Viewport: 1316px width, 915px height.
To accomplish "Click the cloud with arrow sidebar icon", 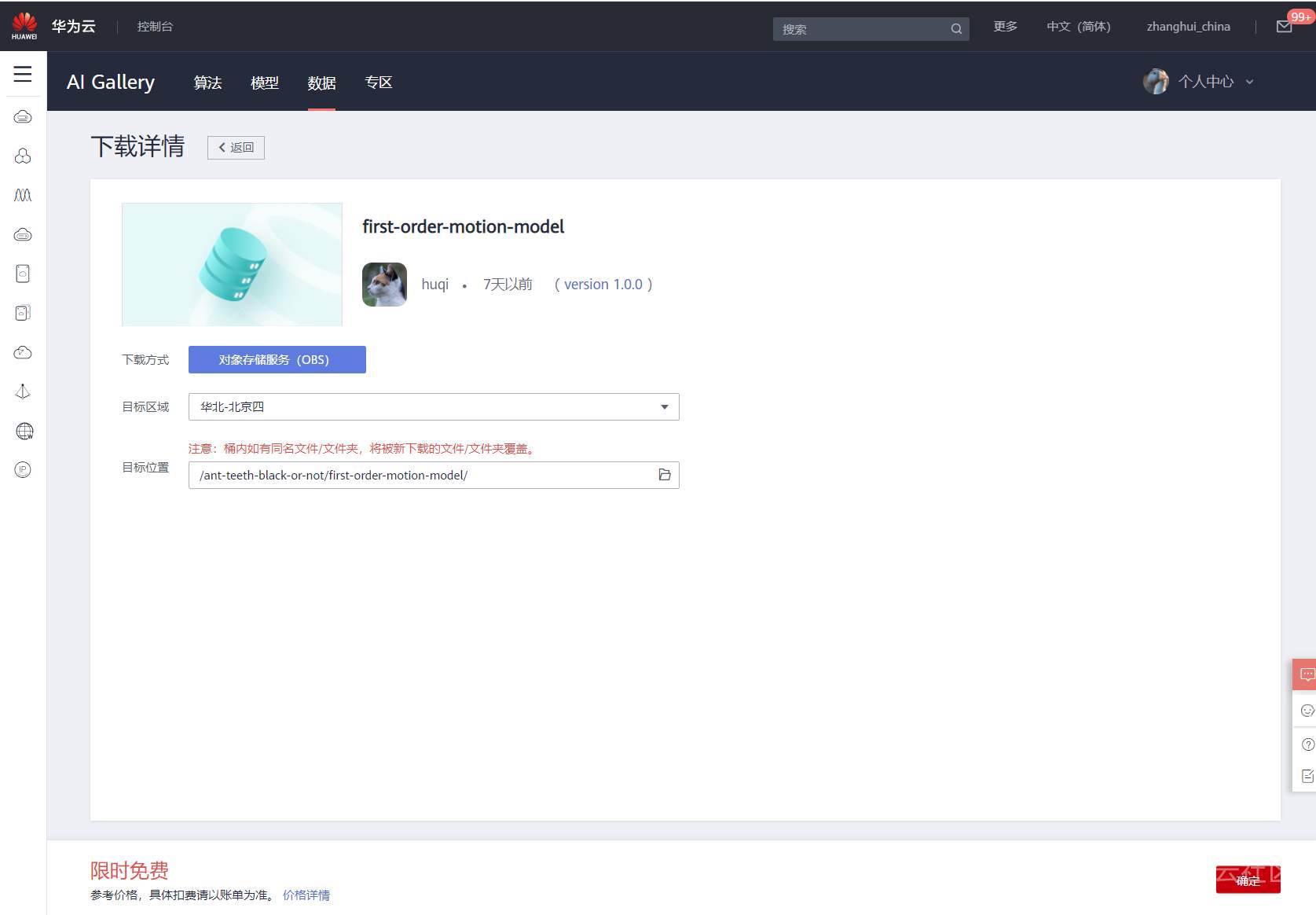I will coord(23,352).
